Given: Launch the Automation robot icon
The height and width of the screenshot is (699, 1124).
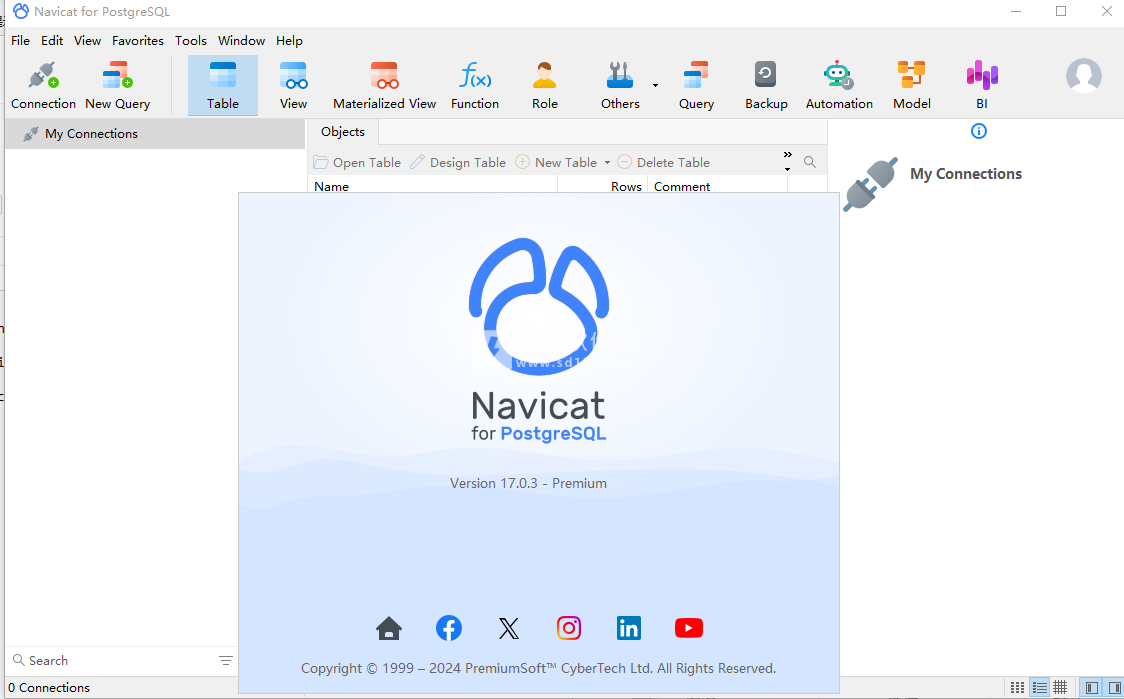Looking at the screenshot, I should pos(839,85).
